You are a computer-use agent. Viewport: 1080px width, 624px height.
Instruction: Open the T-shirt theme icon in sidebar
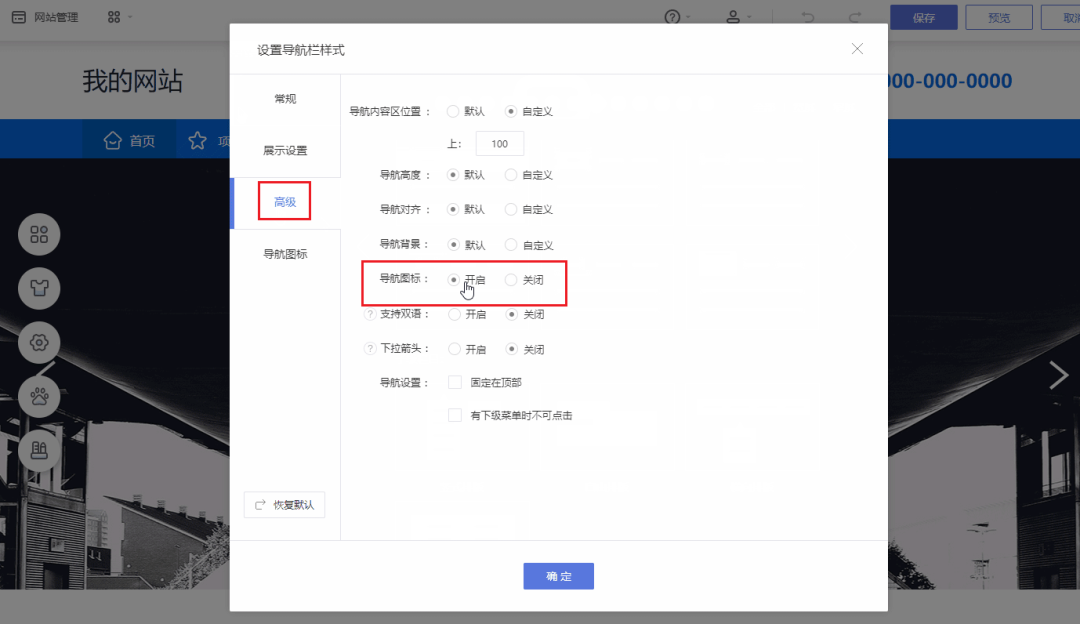(x=39, y=289)
